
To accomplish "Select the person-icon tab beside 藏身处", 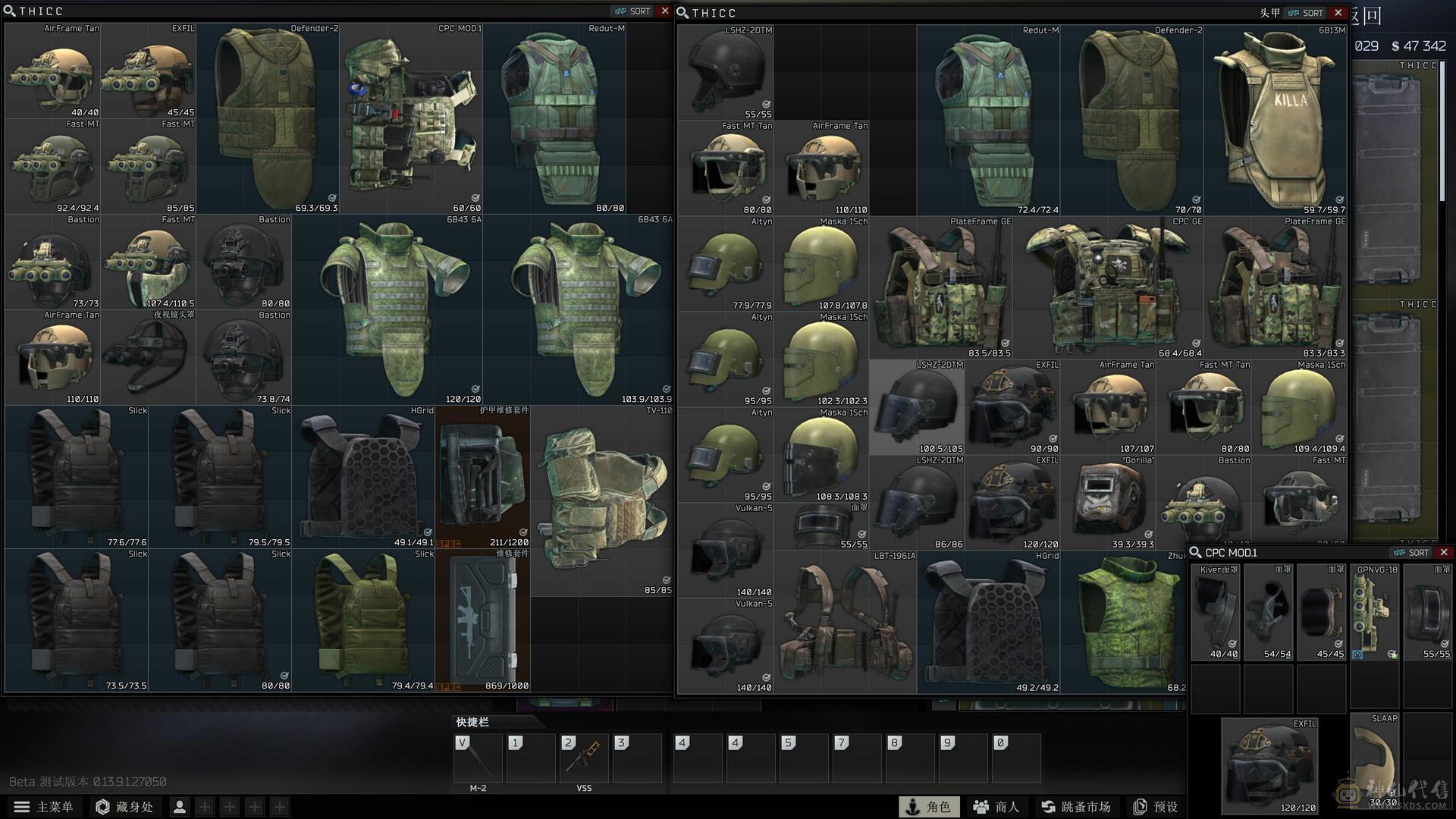I will (180, 807).
